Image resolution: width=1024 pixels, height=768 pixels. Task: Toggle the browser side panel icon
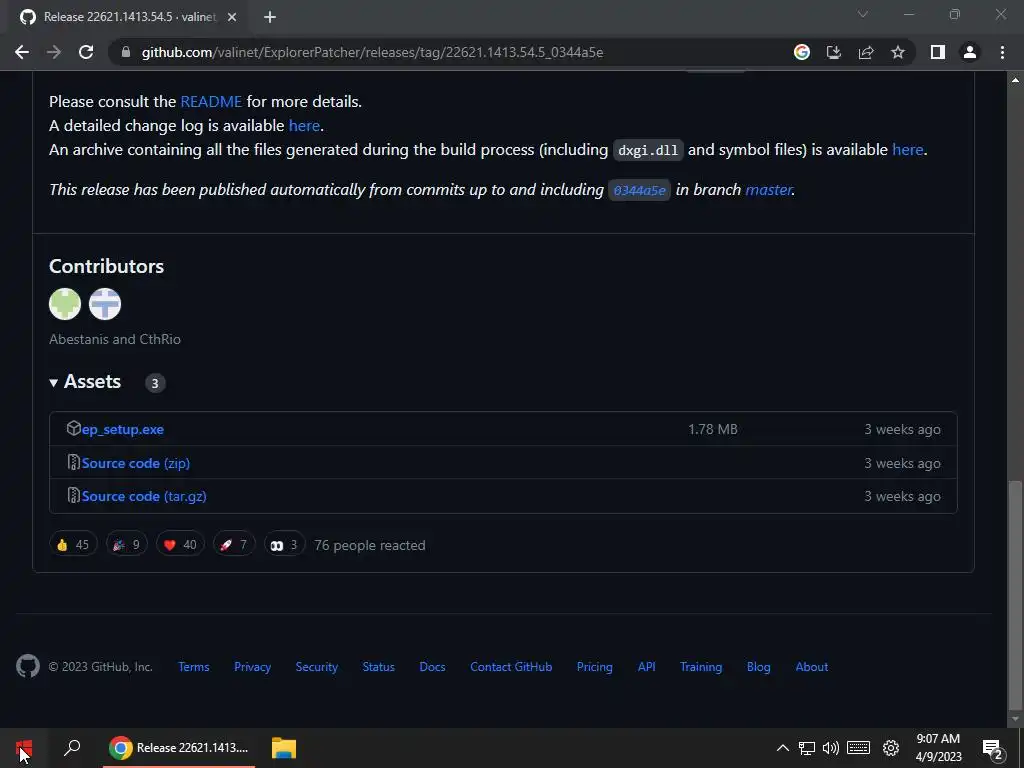point(938,52)
